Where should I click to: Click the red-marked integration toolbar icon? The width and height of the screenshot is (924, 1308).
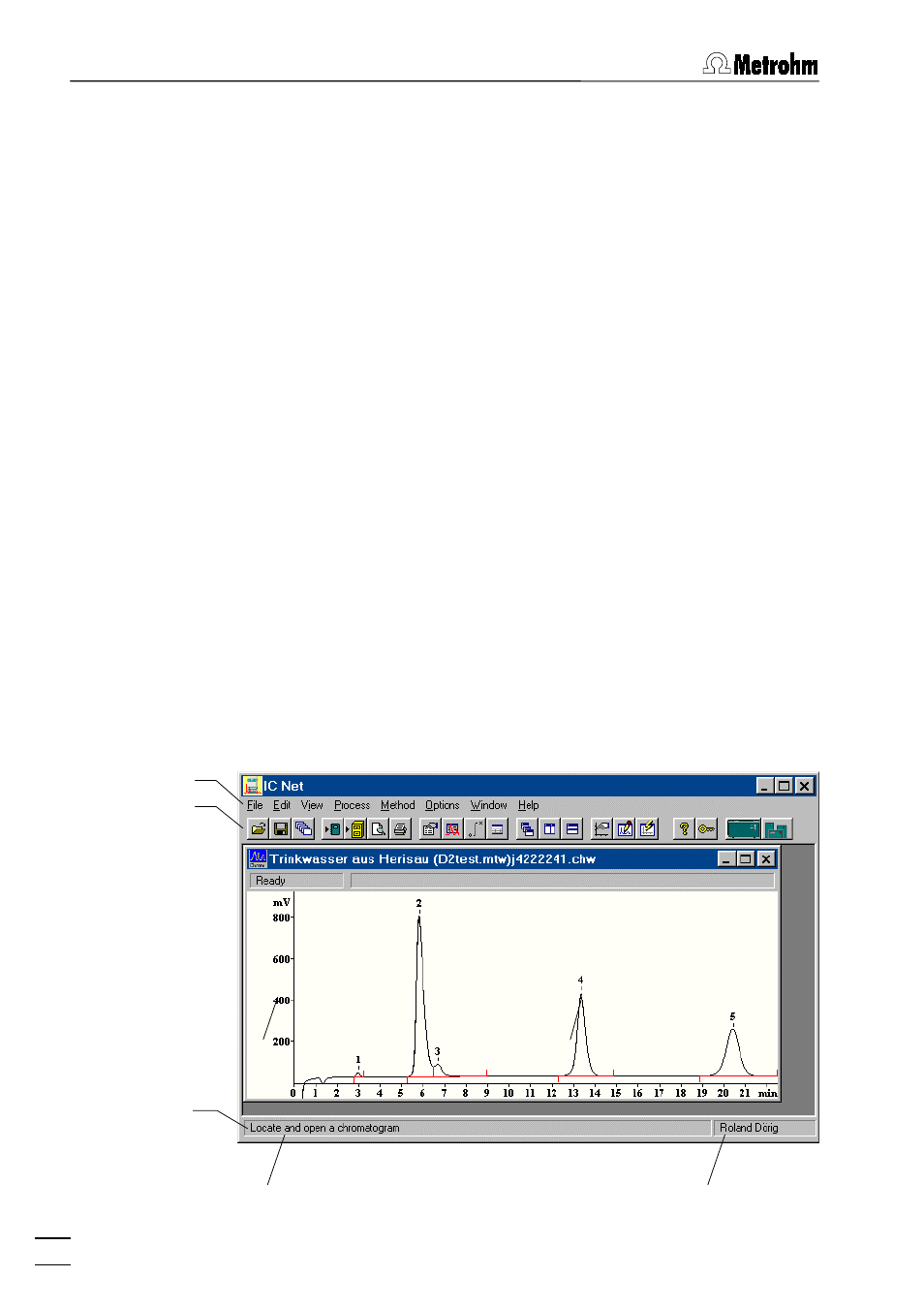pos(452,829)
